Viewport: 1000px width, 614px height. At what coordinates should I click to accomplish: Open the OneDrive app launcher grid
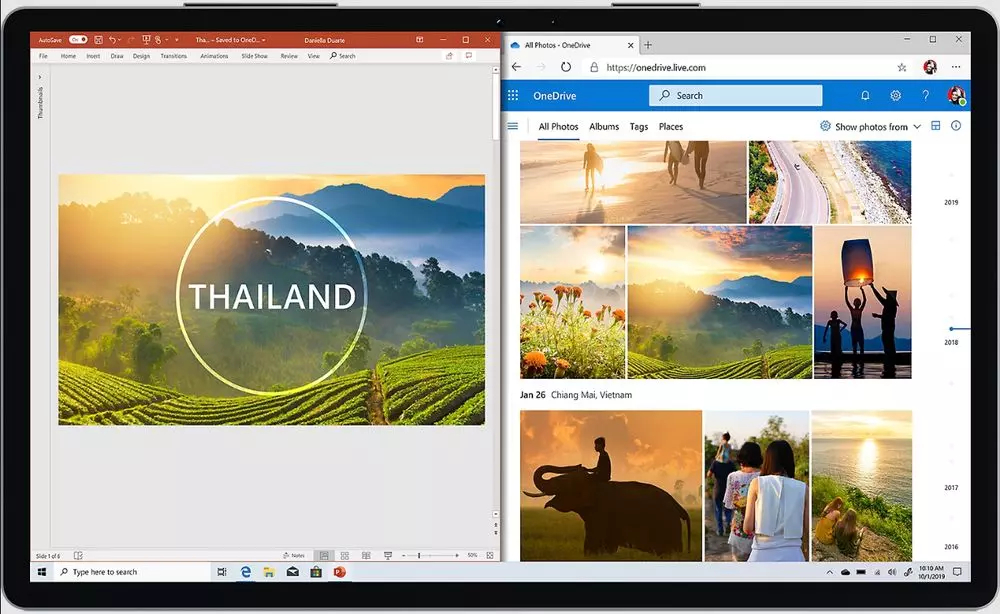513,96
